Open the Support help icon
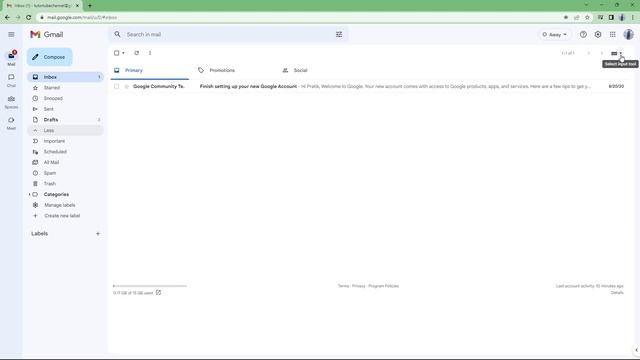This screenshot has width=640, height=360. [583, 35]
